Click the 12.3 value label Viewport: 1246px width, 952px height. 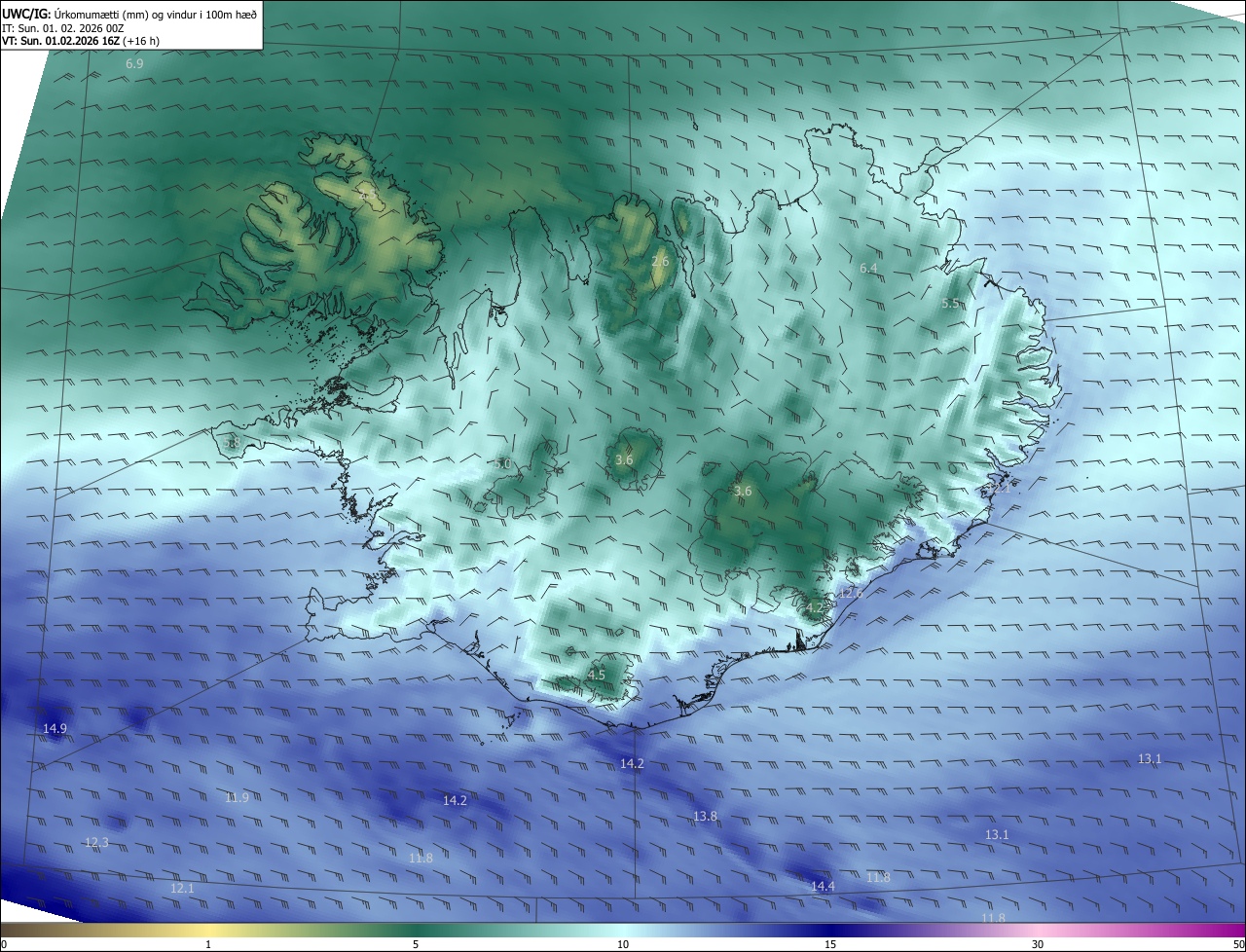coord(96,842)
